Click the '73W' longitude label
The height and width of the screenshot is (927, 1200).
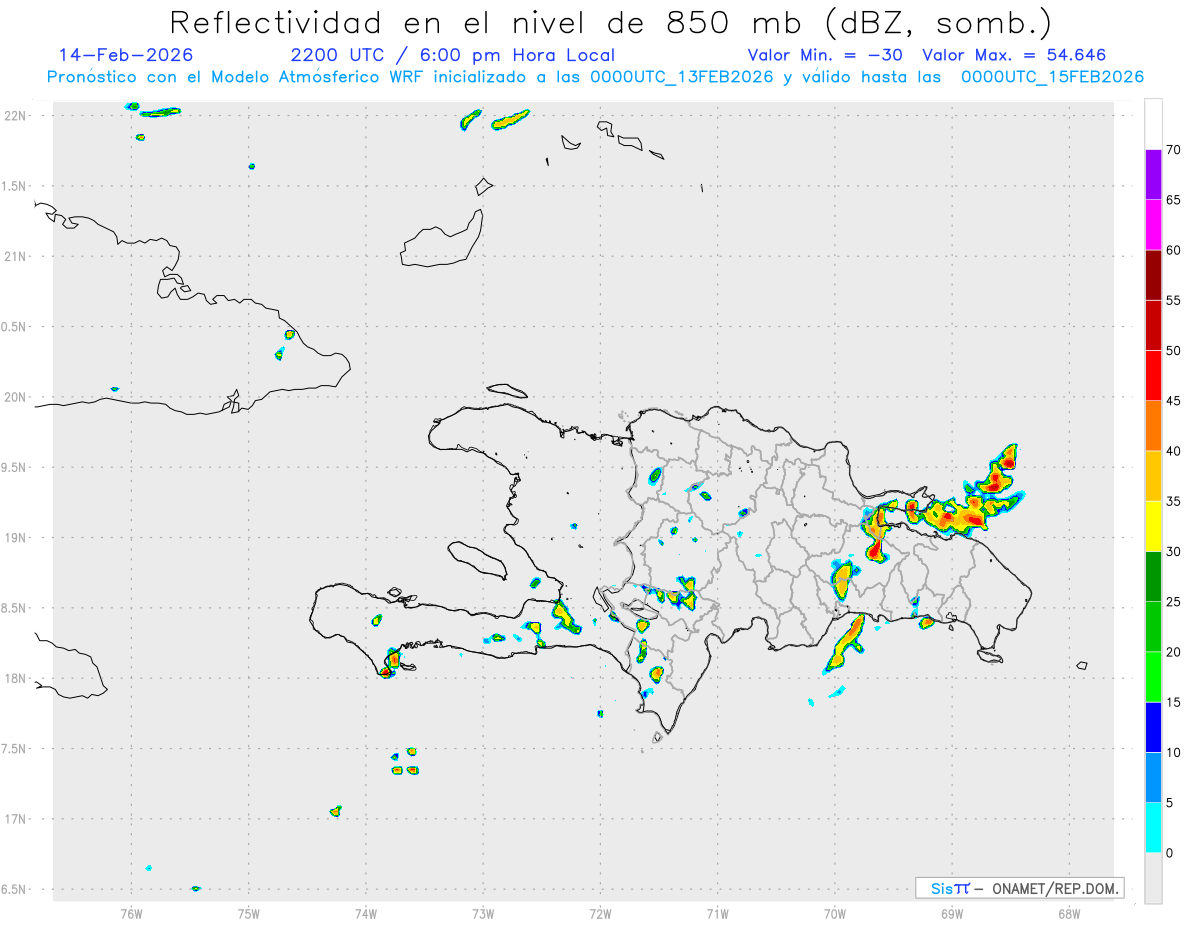[483, 913]
